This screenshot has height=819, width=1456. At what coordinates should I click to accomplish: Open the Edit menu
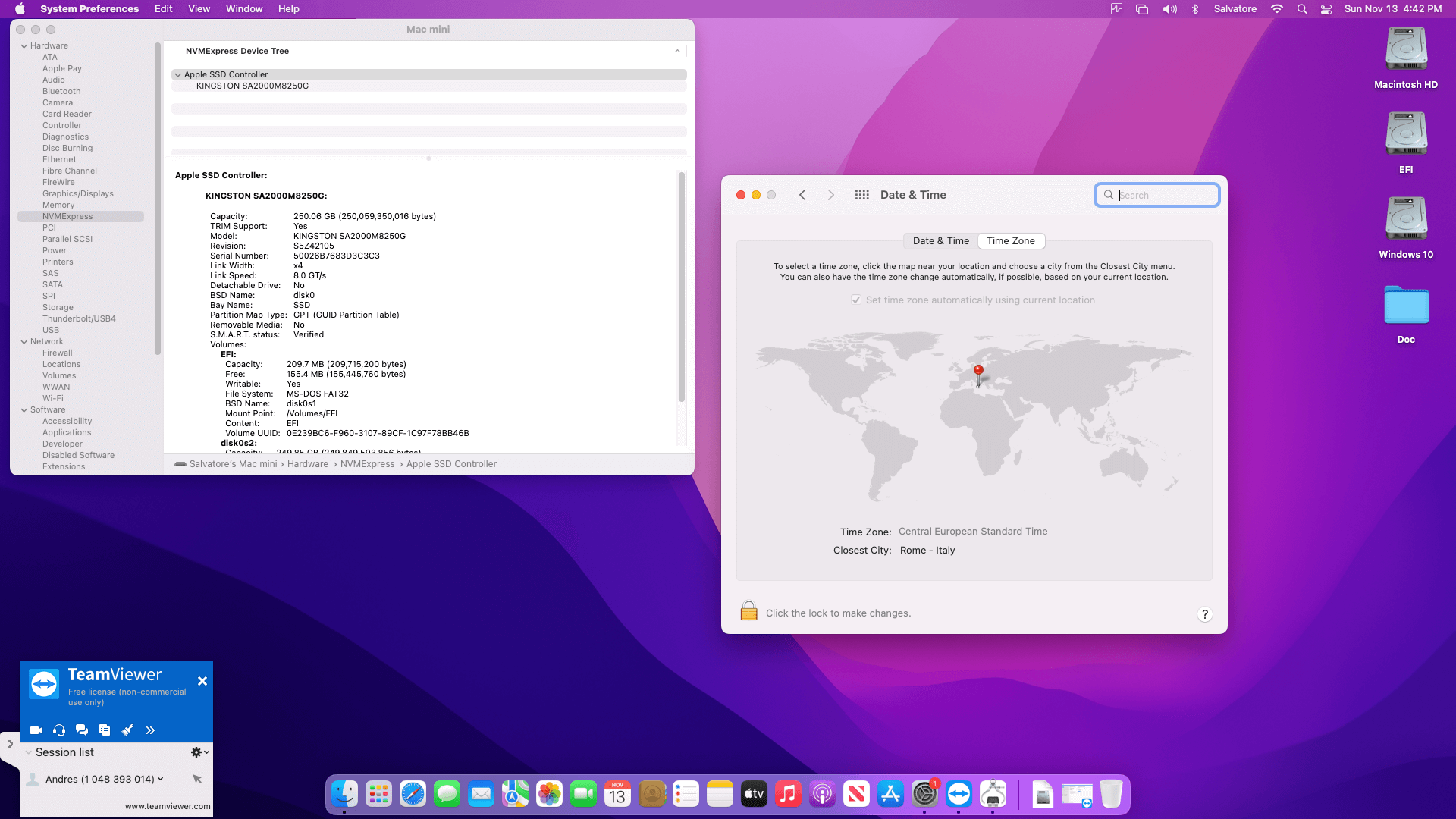click(164, 9)
